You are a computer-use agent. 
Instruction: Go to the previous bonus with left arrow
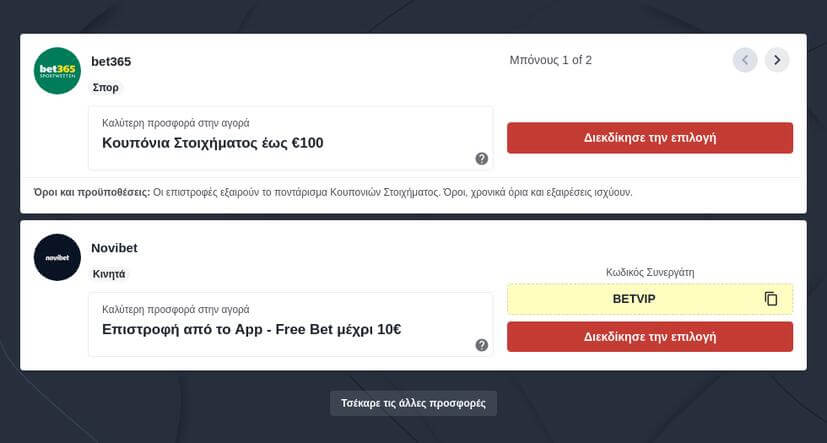pyautogui.click(x=745, y=60)
